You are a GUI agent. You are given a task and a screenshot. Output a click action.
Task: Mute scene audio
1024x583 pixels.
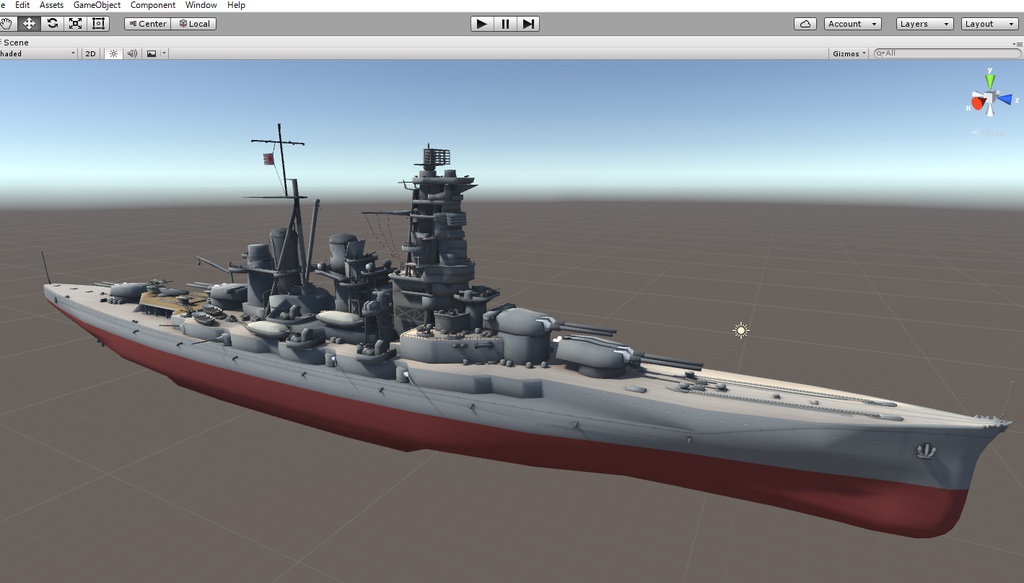pos(131,54)
